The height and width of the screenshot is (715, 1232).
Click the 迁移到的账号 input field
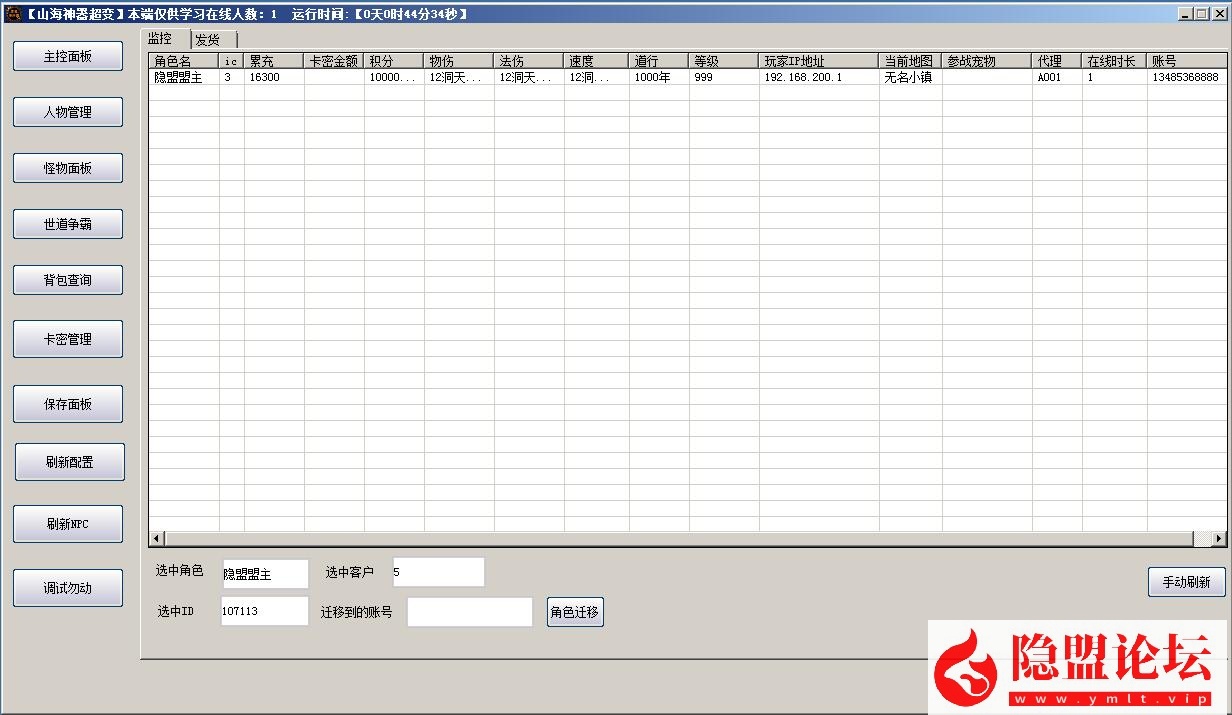point(469,612)
